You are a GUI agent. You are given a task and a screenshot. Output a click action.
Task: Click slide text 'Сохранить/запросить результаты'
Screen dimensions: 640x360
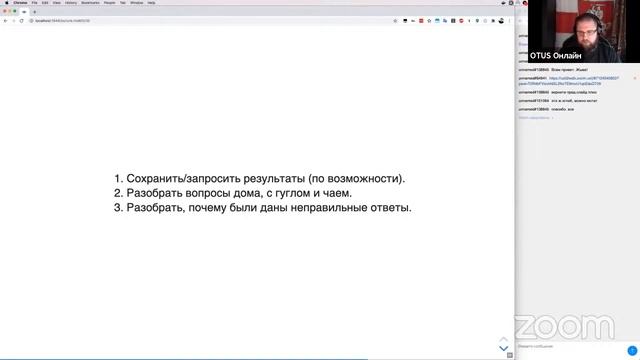[x=216, y=179]
